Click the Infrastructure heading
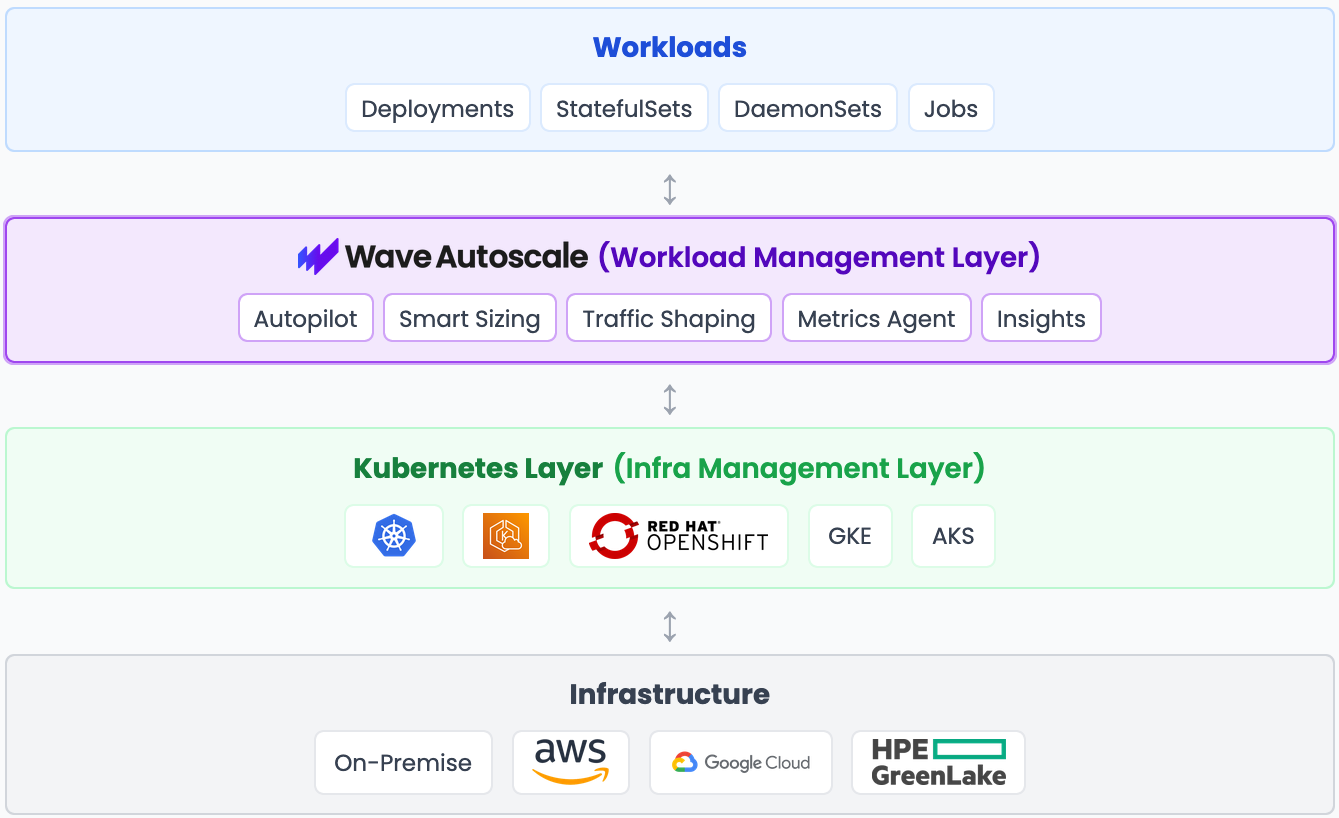The height and width of the screenshot is (818, 1339). 670,694
